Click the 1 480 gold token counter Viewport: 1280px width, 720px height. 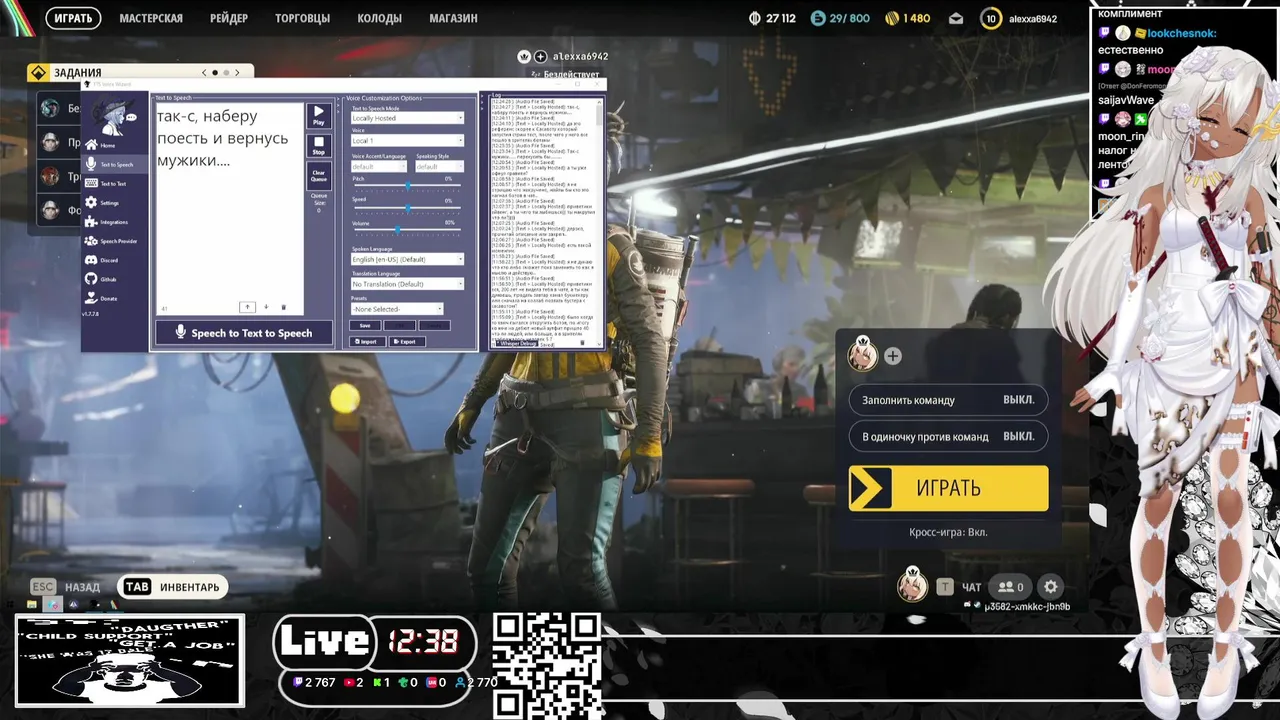(x=908, y=18)
